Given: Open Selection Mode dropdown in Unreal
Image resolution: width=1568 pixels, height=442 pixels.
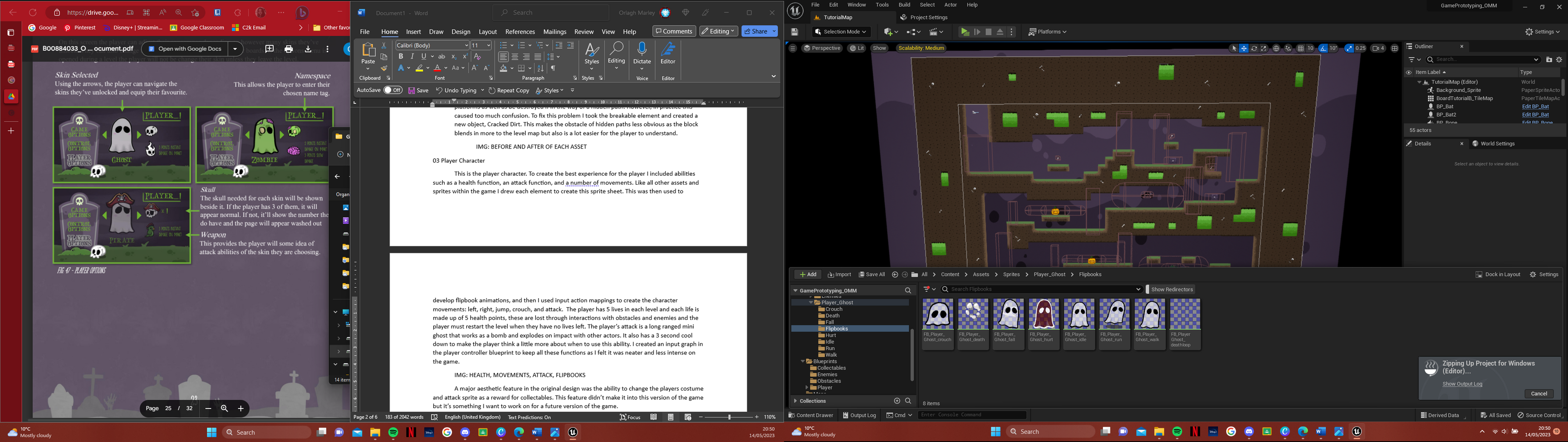Looking at the screenshot, I should 841,32.
